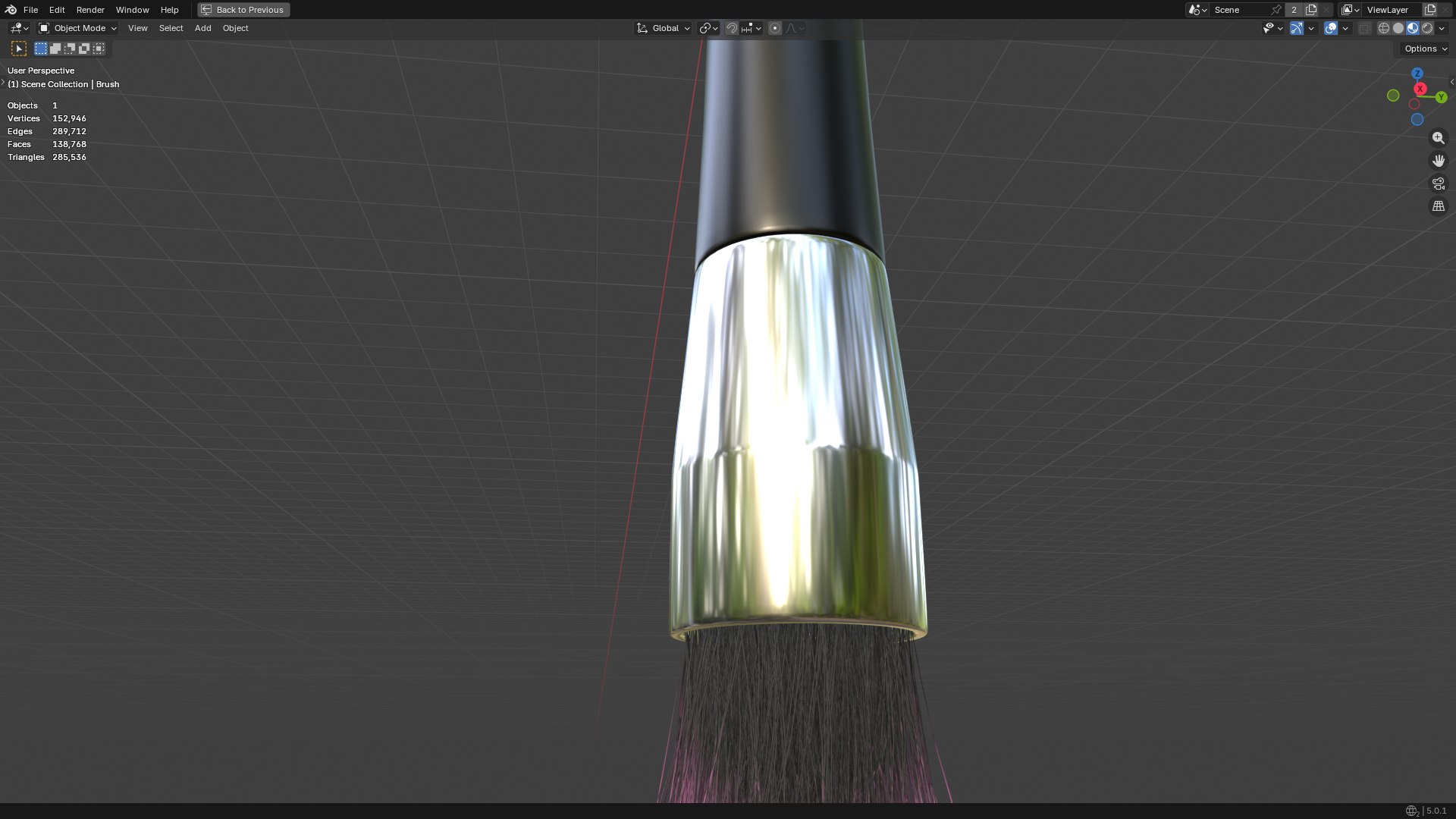Click the Zoom view magnifier icon

coord(1438,138)
